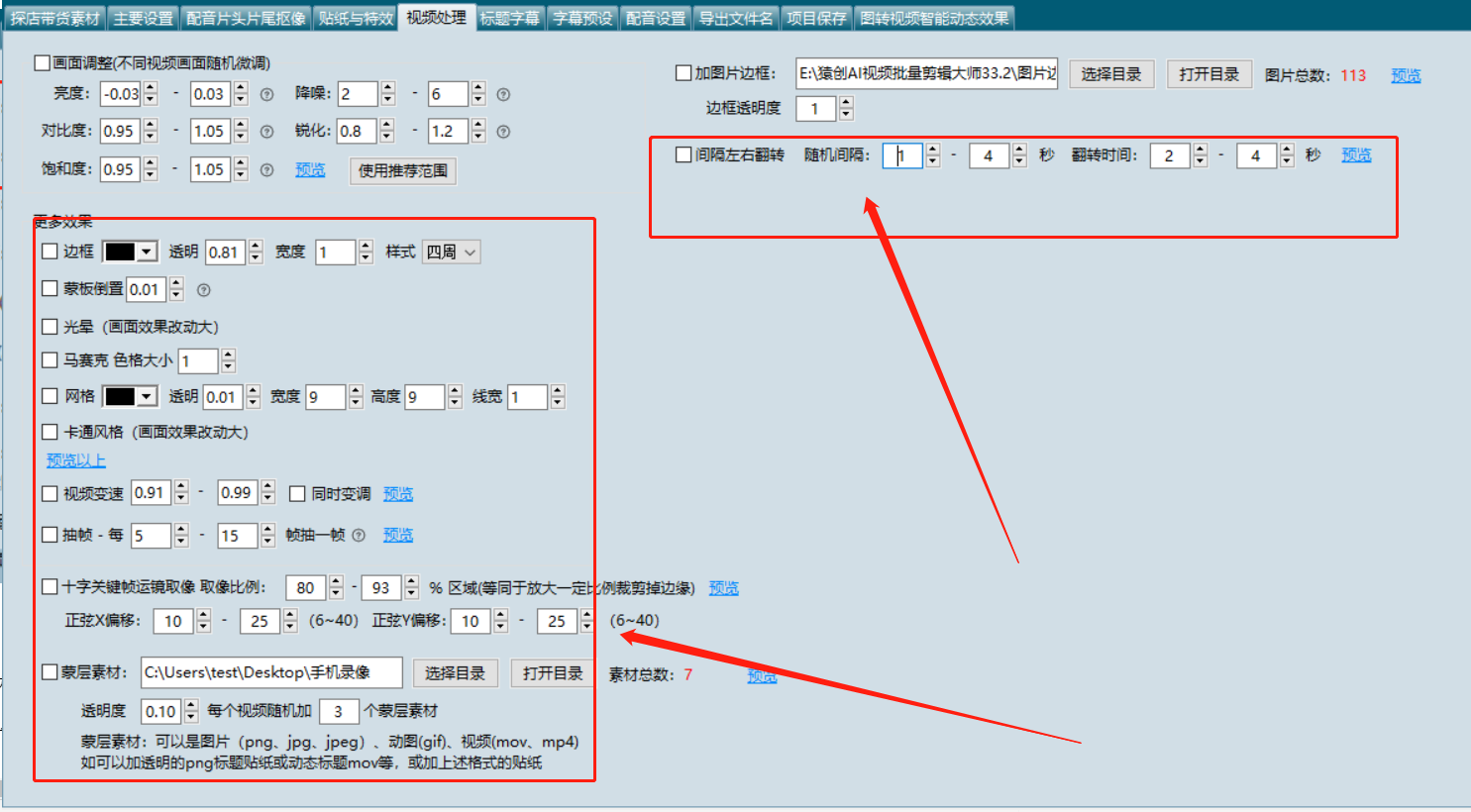Toggle 视频变速 checkbox
The image size is (1471, 812).
point(50,493)
